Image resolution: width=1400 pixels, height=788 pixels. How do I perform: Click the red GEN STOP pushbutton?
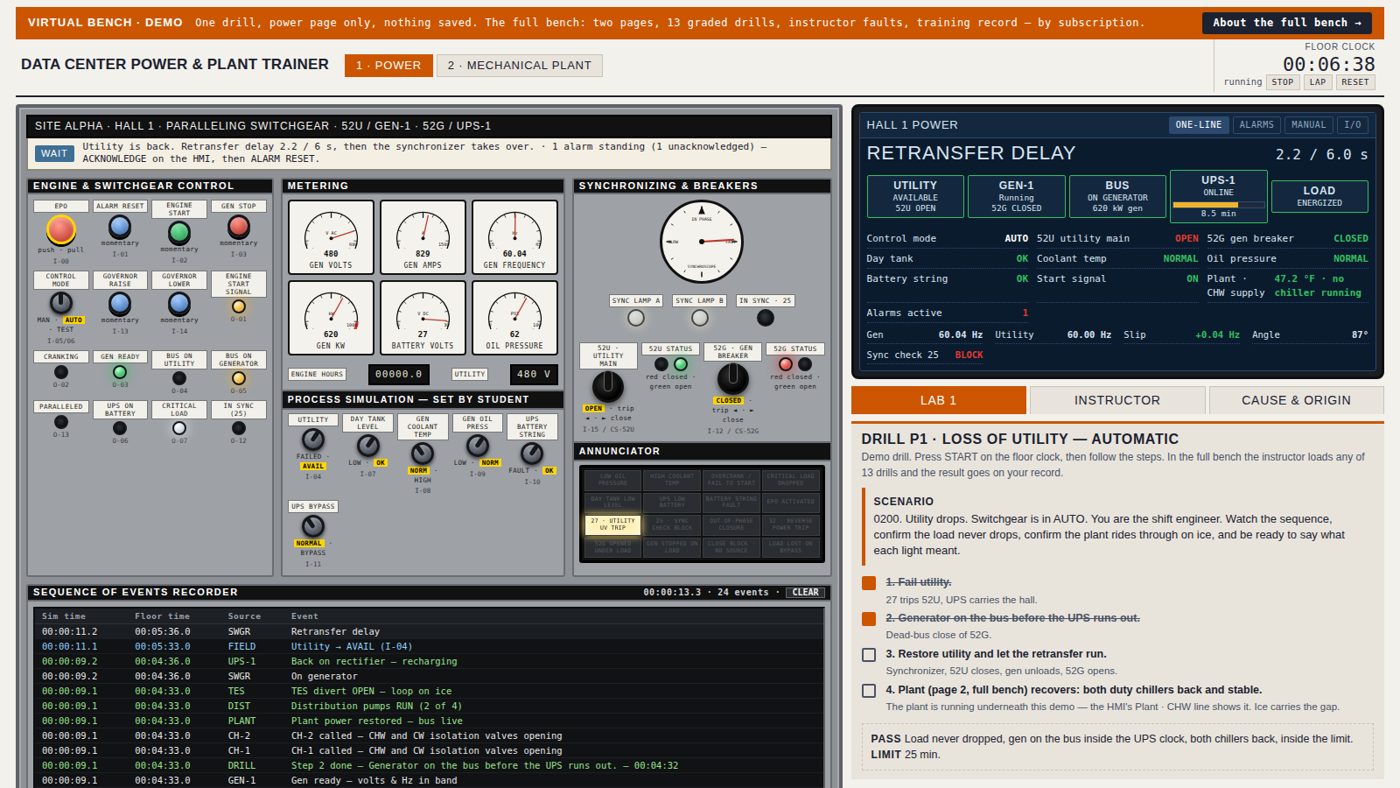point(238,227)
